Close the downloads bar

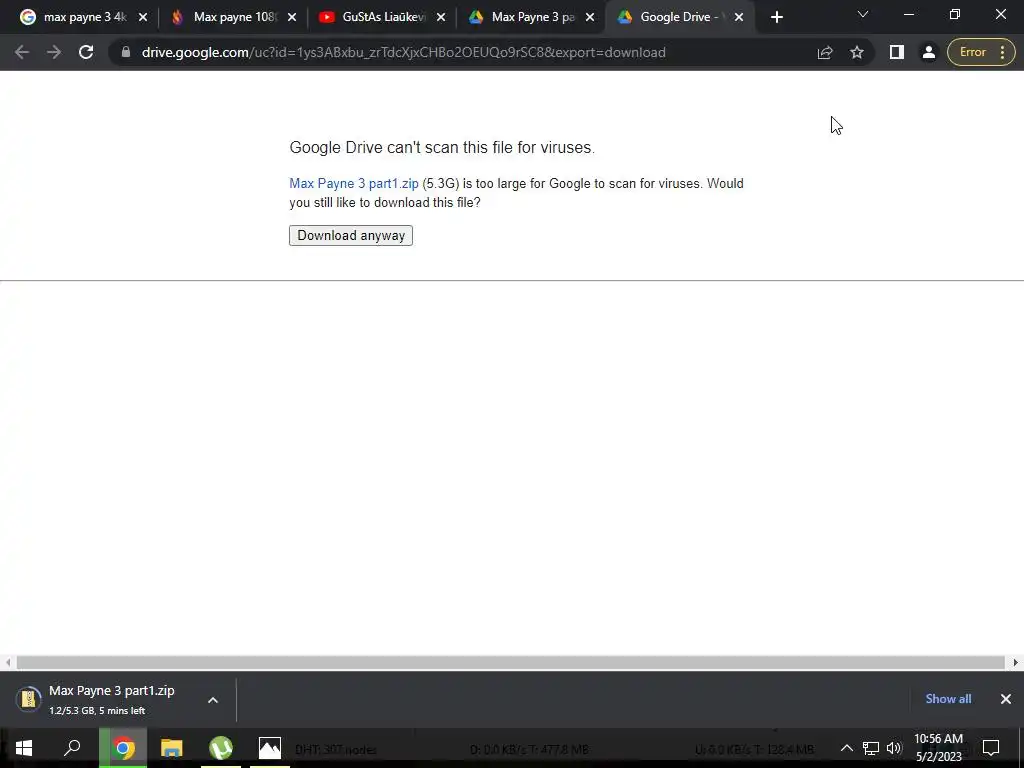tap(1006, 699)
